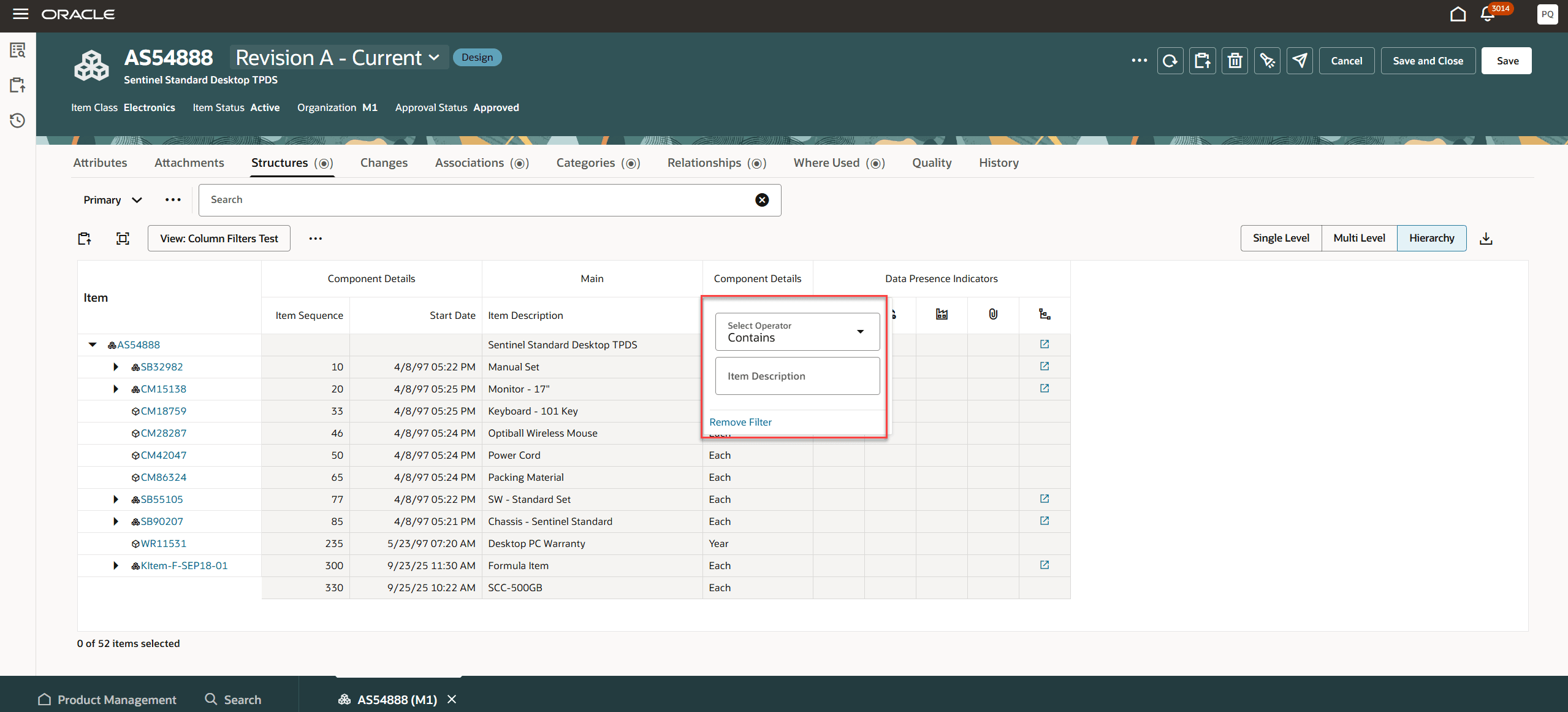
Task: Switch structure view to Single Level
Action: pos(1281,238)
